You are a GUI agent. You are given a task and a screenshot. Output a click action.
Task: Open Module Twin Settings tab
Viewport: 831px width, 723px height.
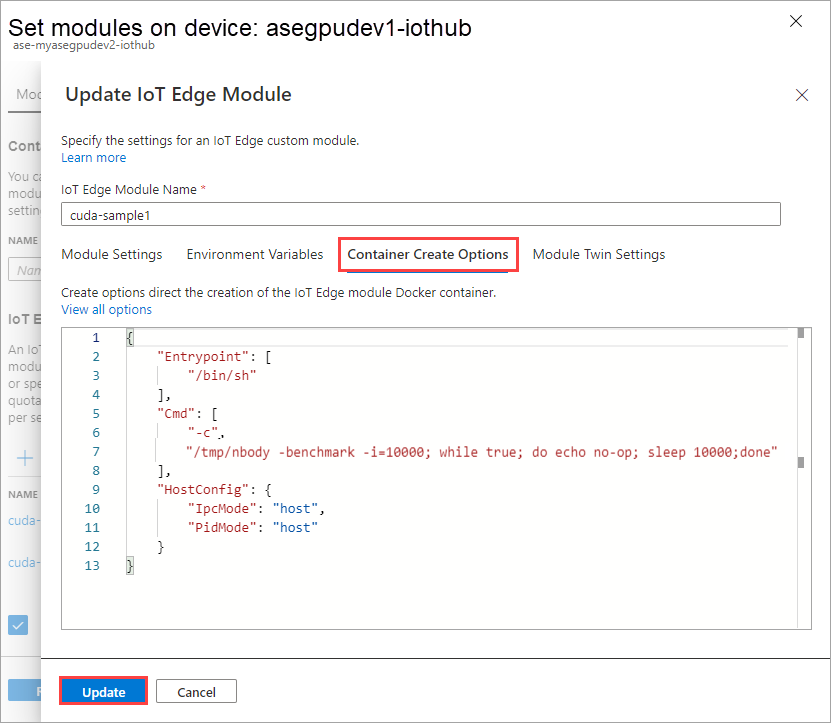click(598, 254)
